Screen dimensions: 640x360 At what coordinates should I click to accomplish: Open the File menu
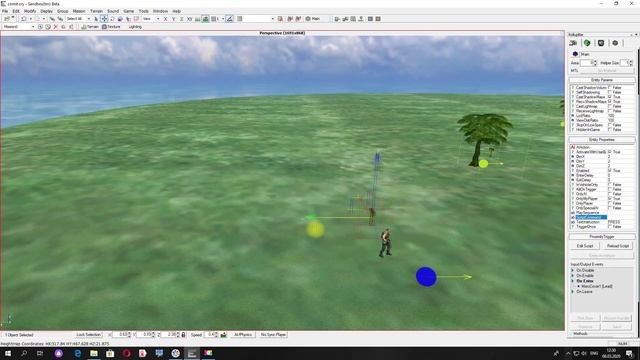click(5, 11)
